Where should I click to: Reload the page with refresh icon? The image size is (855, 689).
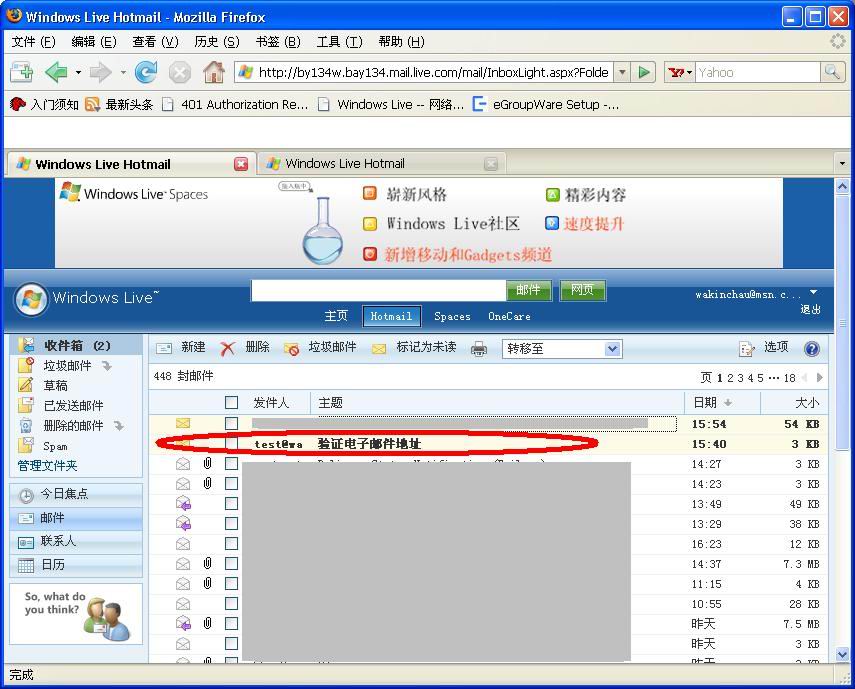click(146, 72)
